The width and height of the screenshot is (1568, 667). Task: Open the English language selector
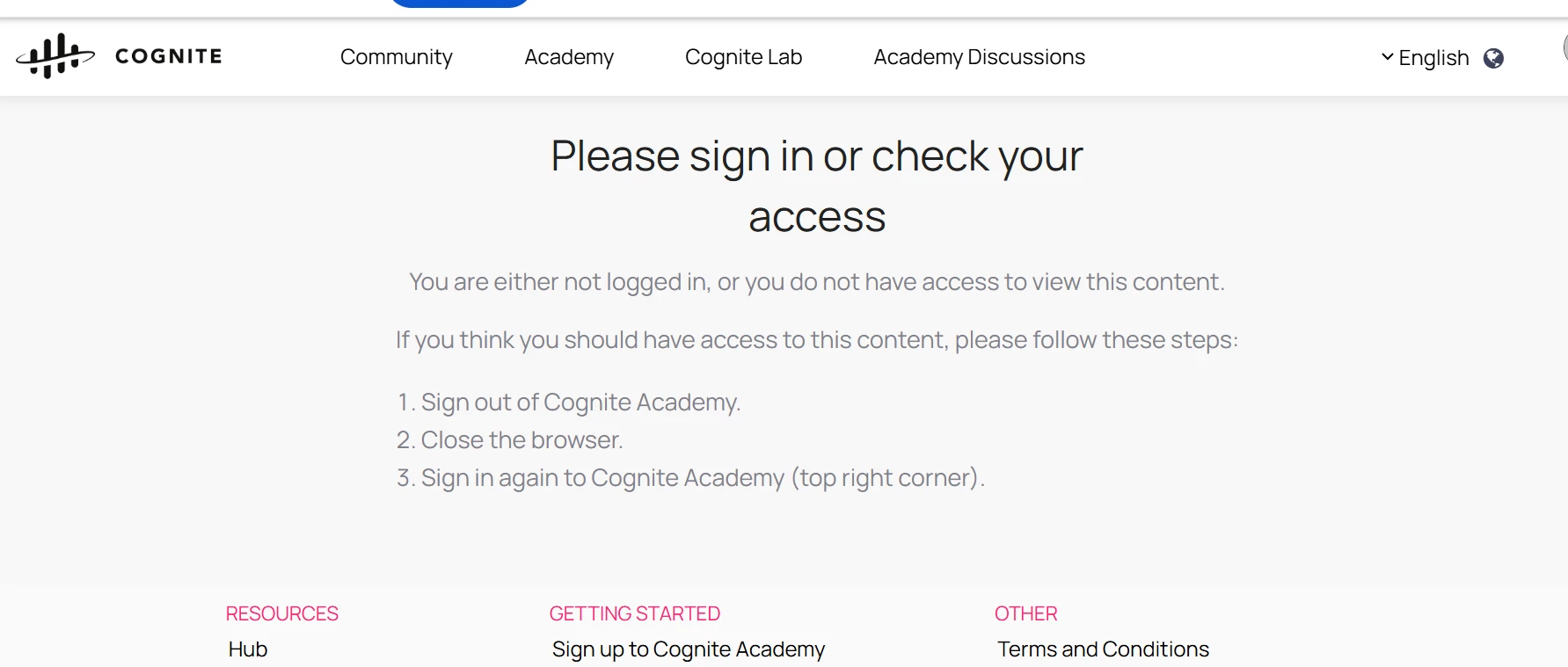coord(1433,58)
